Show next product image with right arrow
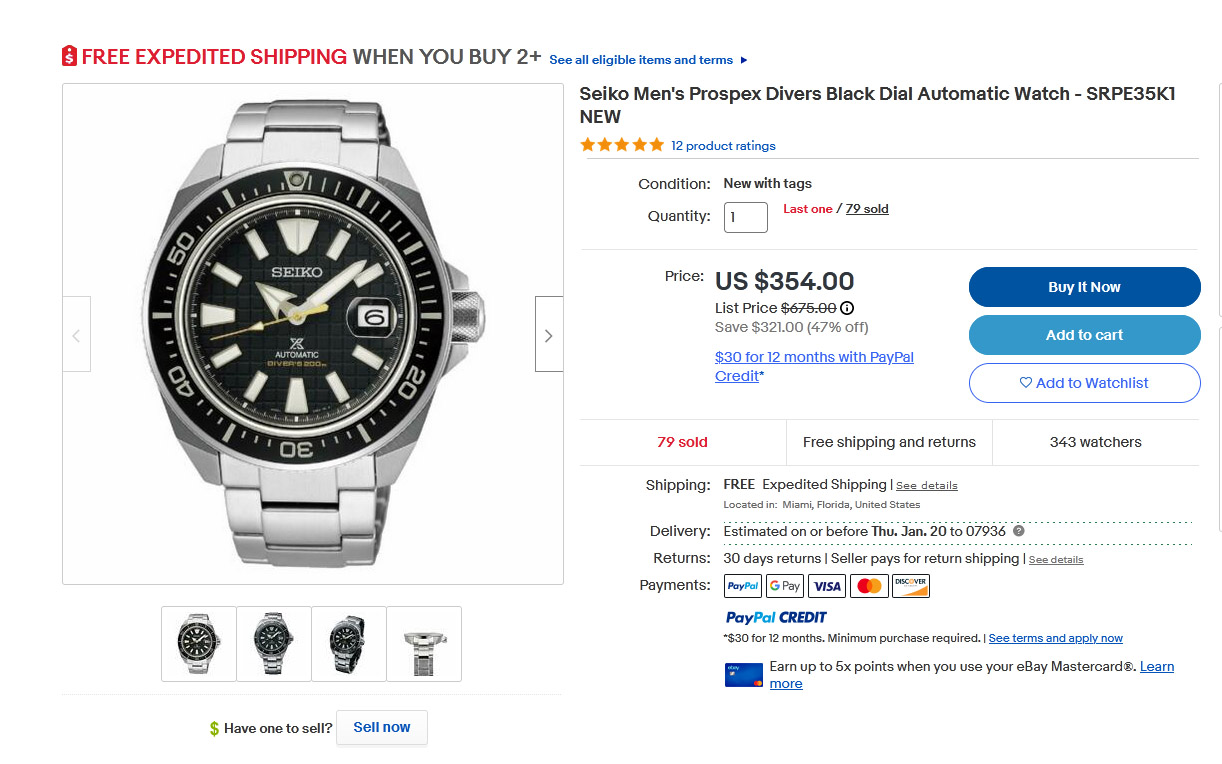 pos(548,335)
